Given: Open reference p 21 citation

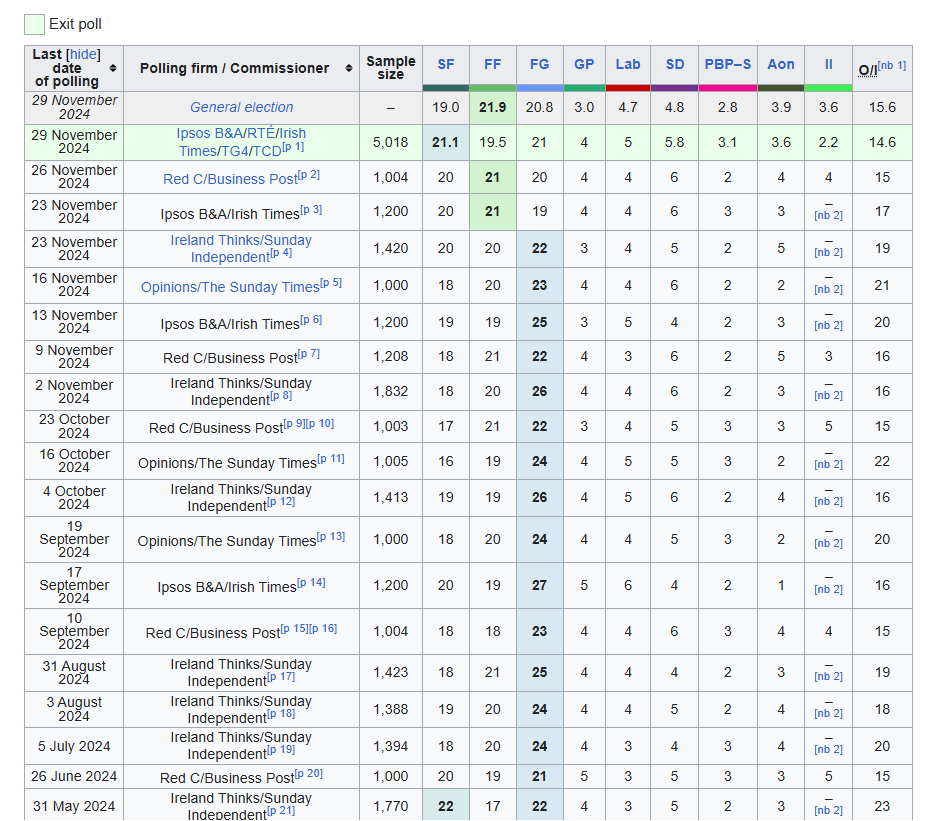Looking at the screenshot, I should coord(281,810).
